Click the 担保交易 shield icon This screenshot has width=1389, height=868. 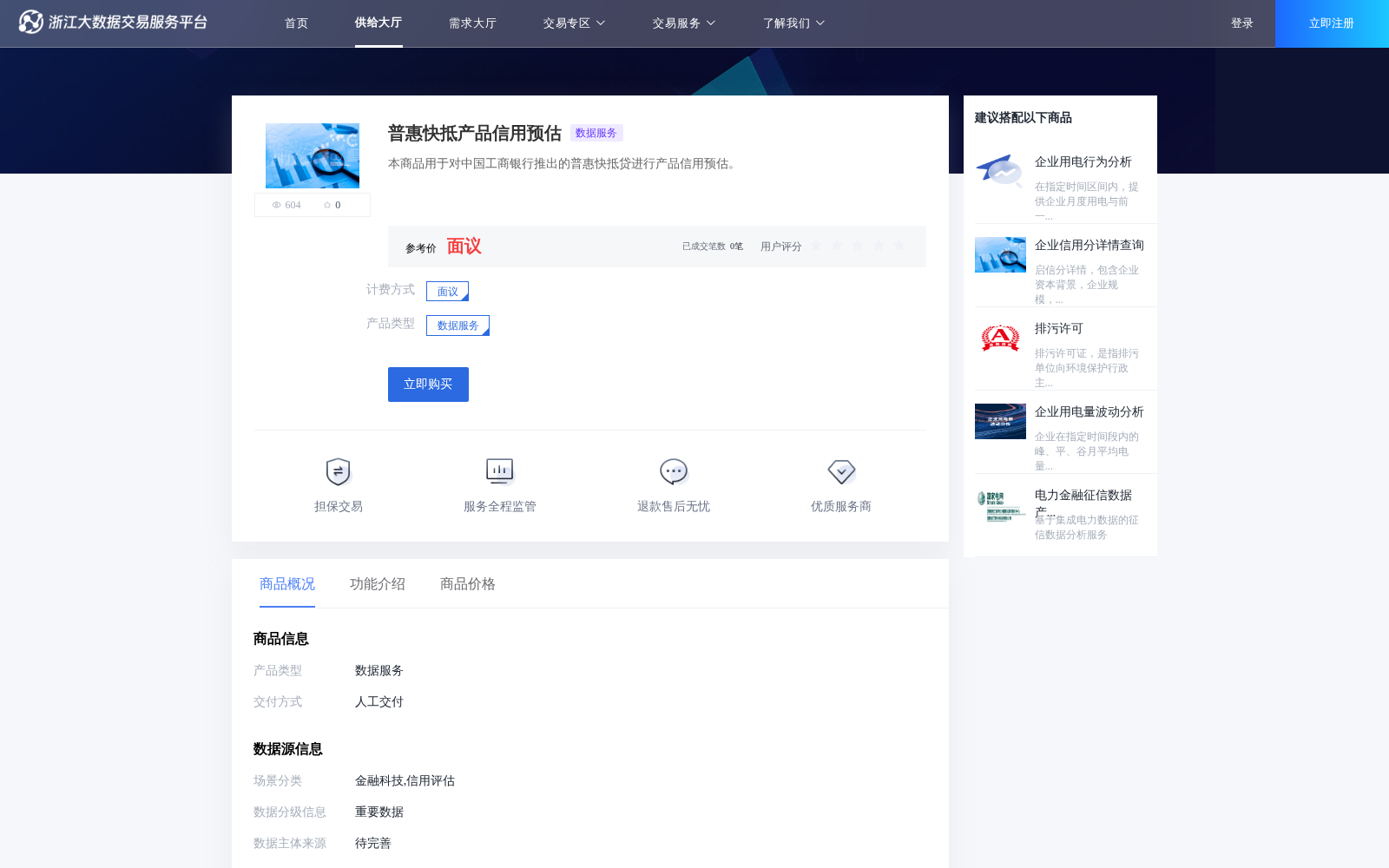338,471
